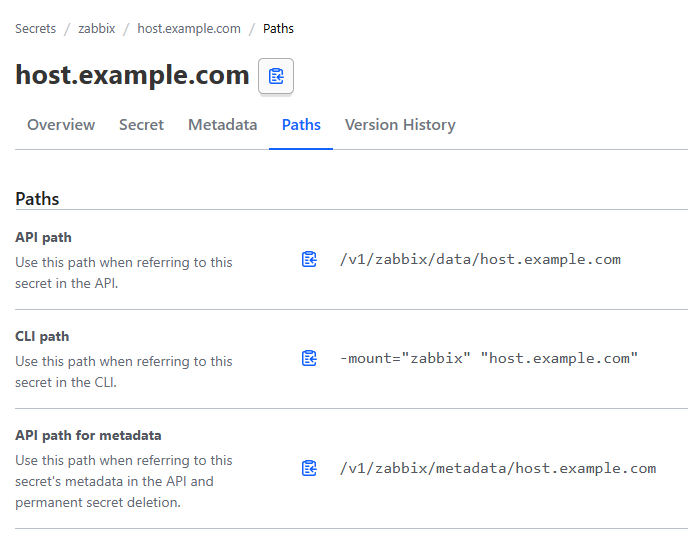688x542 pixels.
Task: Select the Paths tab
Action: click(301, 125)
